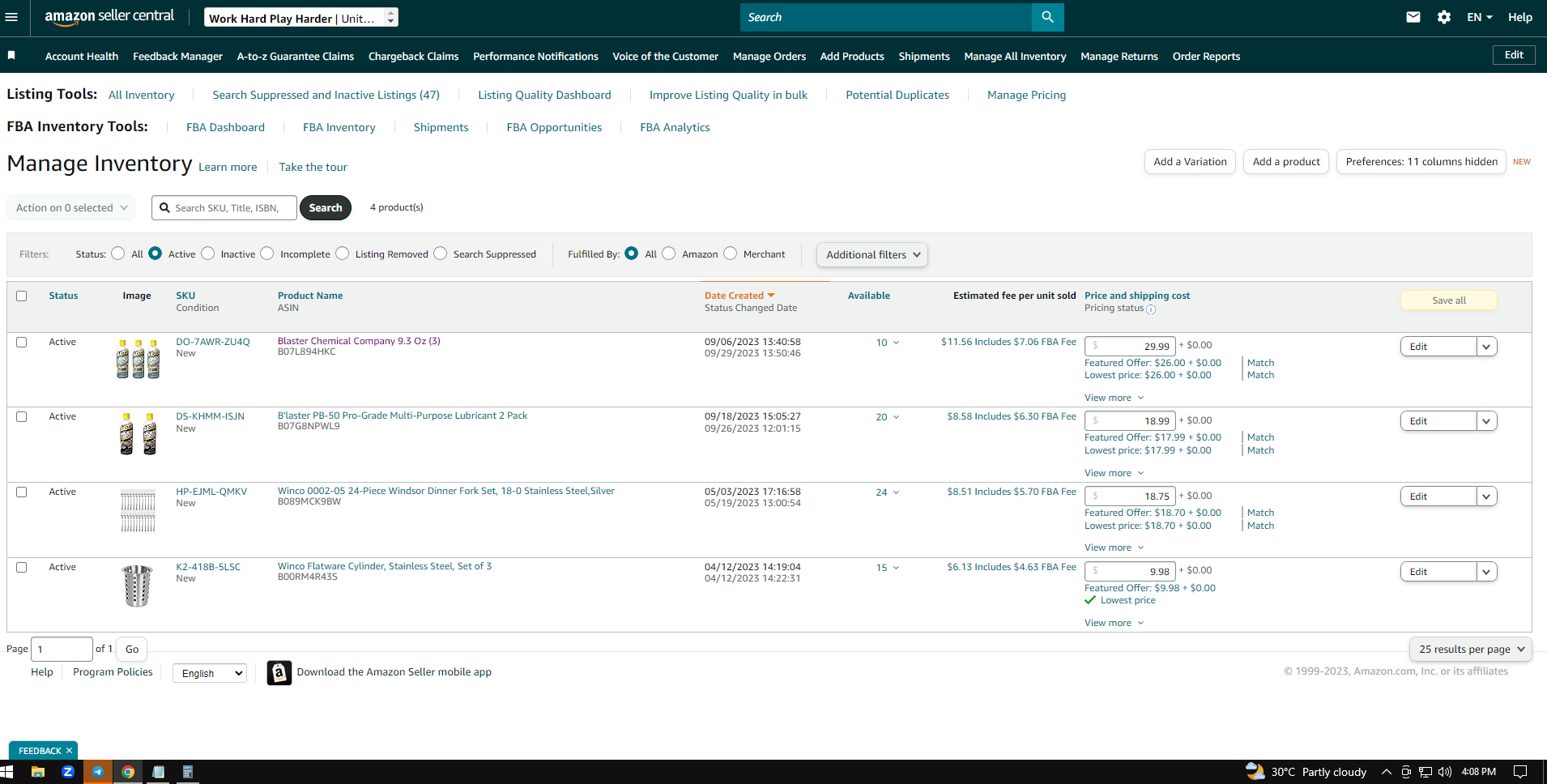Open the store account switcher dropdown
The width and height of the screenshot is (1547, 784).
point(300,17)
